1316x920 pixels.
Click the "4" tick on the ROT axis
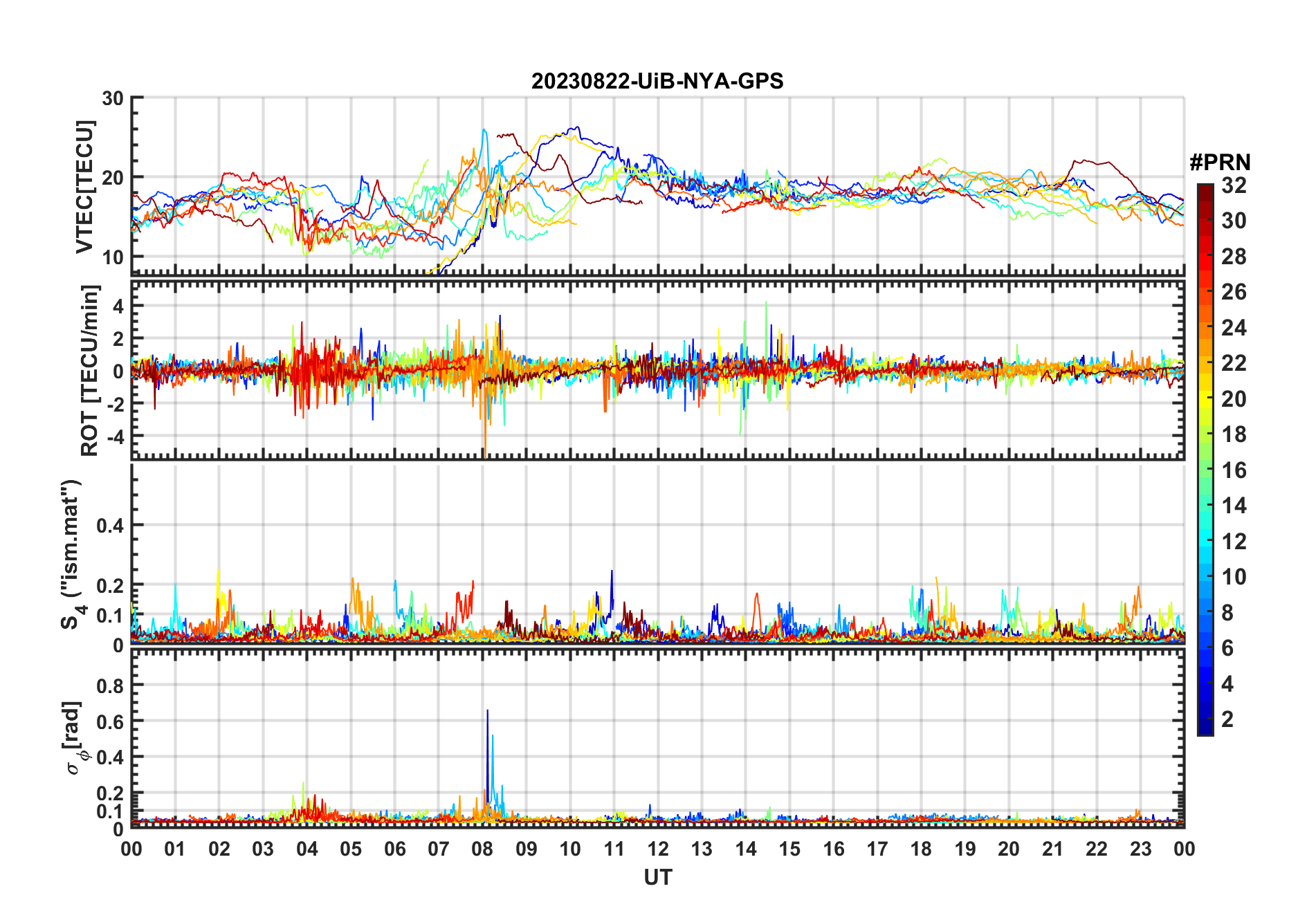[x=118, y=306]
